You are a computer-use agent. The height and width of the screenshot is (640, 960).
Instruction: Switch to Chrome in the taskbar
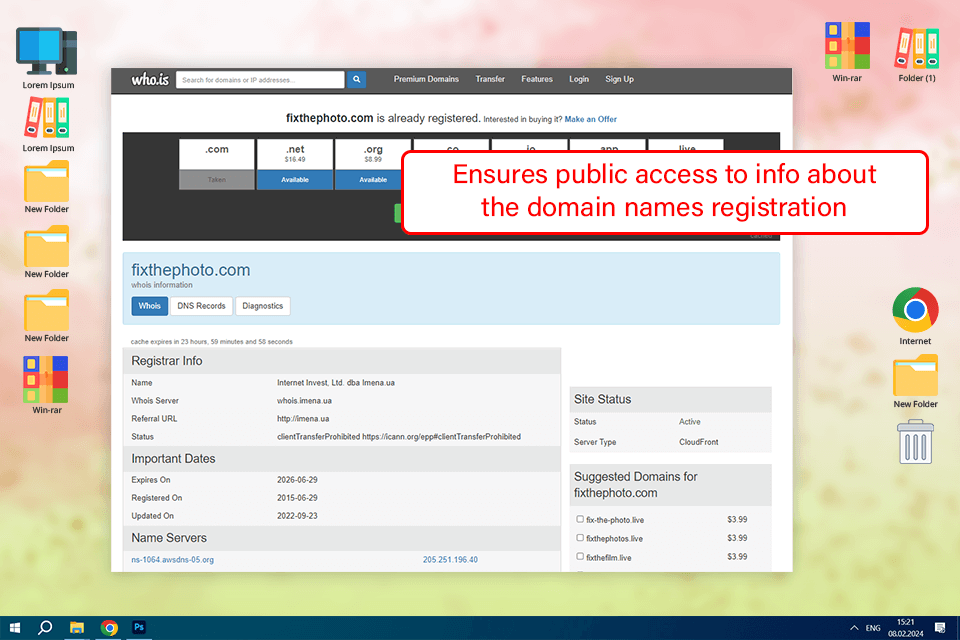click(x=109, y=628)
